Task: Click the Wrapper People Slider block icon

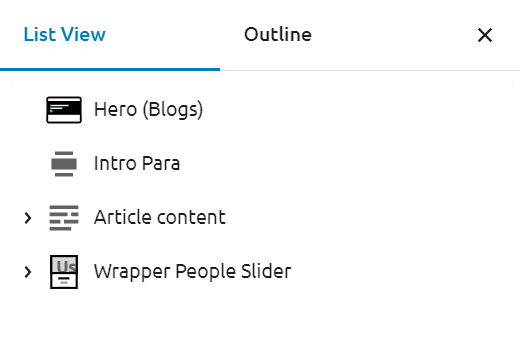Action: point(64,272)
